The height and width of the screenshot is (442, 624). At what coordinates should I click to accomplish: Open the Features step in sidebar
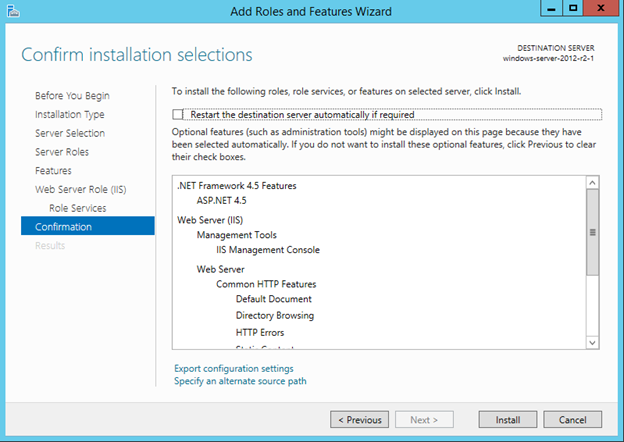pyautogui.click(x=53, y=171)
